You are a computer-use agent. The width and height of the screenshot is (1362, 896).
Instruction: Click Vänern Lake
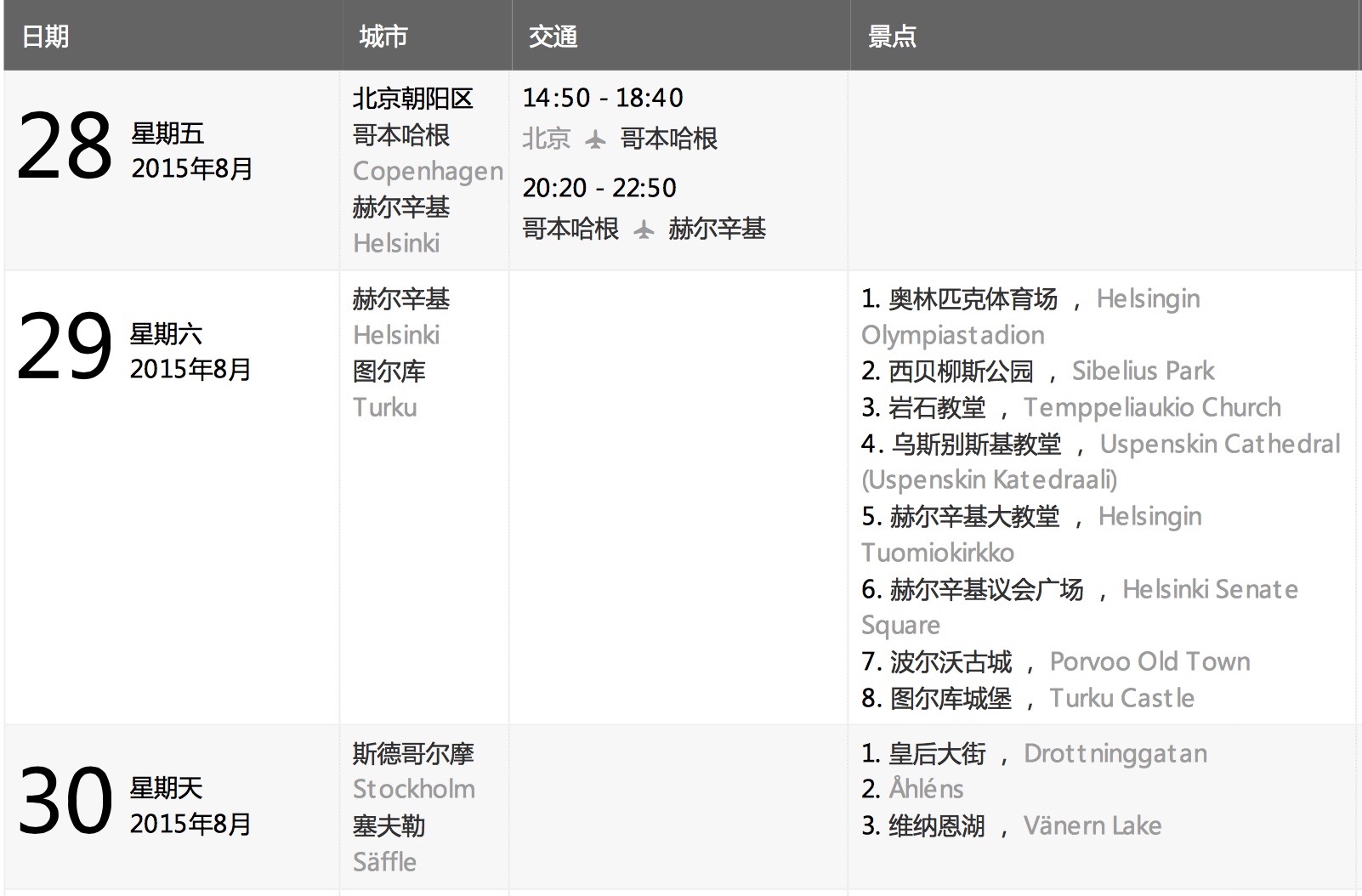click(1092, 826)
